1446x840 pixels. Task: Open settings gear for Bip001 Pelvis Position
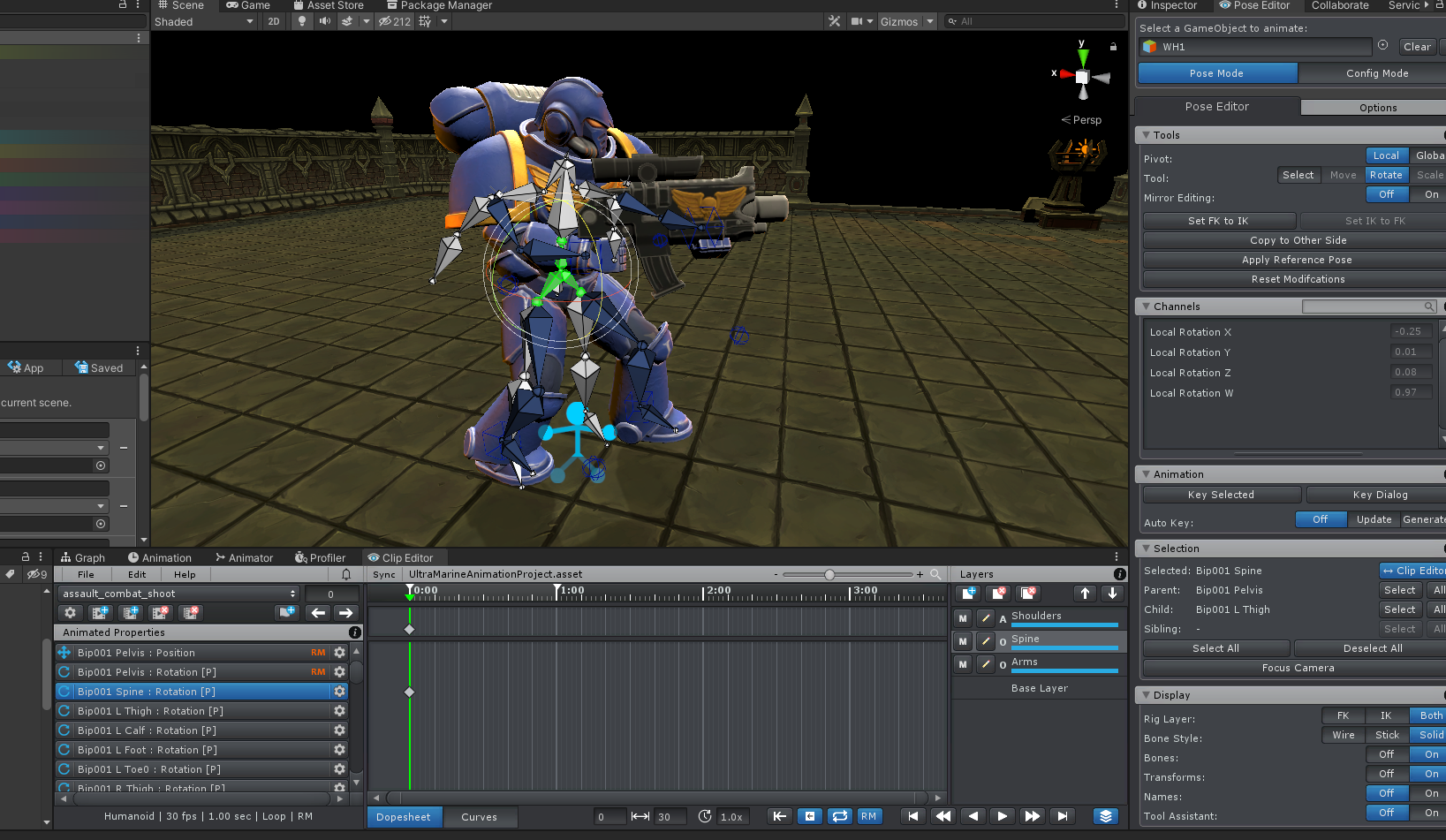pyautogui.click(x=339, y=653)
